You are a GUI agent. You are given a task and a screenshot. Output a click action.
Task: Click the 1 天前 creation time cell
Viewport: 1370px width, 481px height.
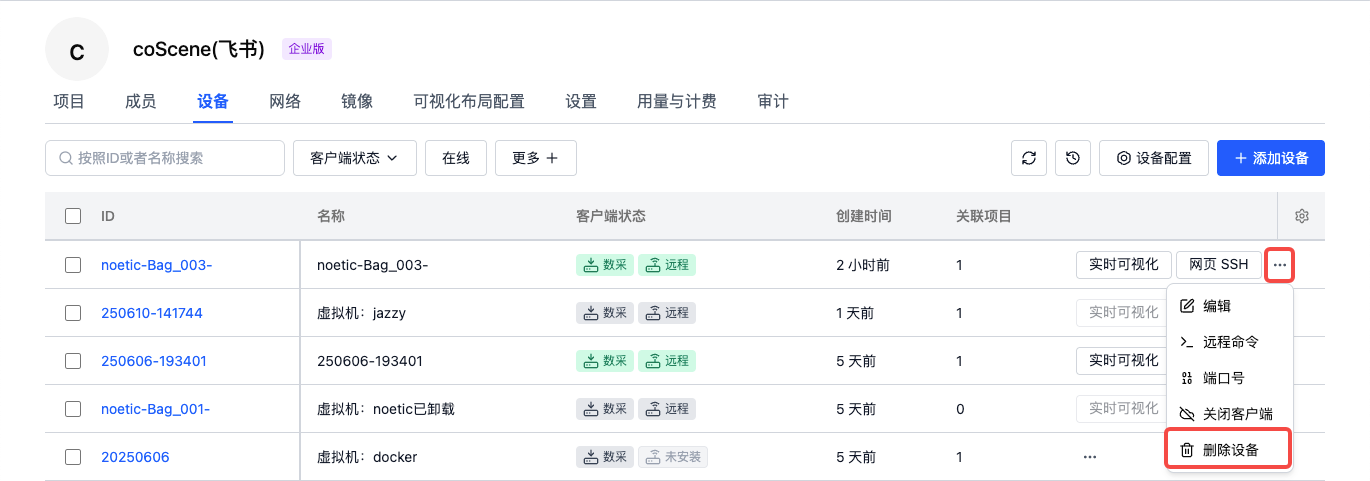(x=855, y=313)
